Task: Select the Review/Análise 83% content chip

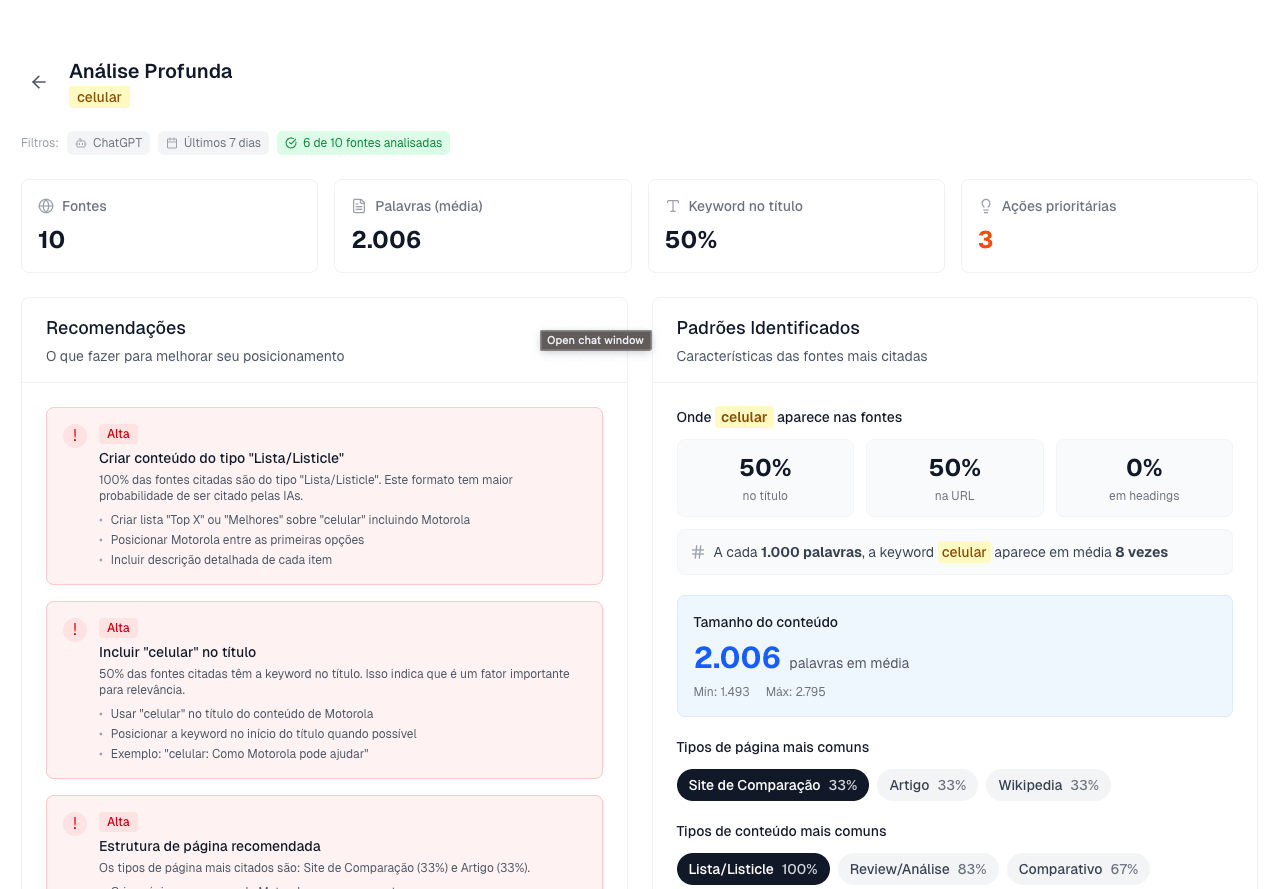Action: pos(918,869)
